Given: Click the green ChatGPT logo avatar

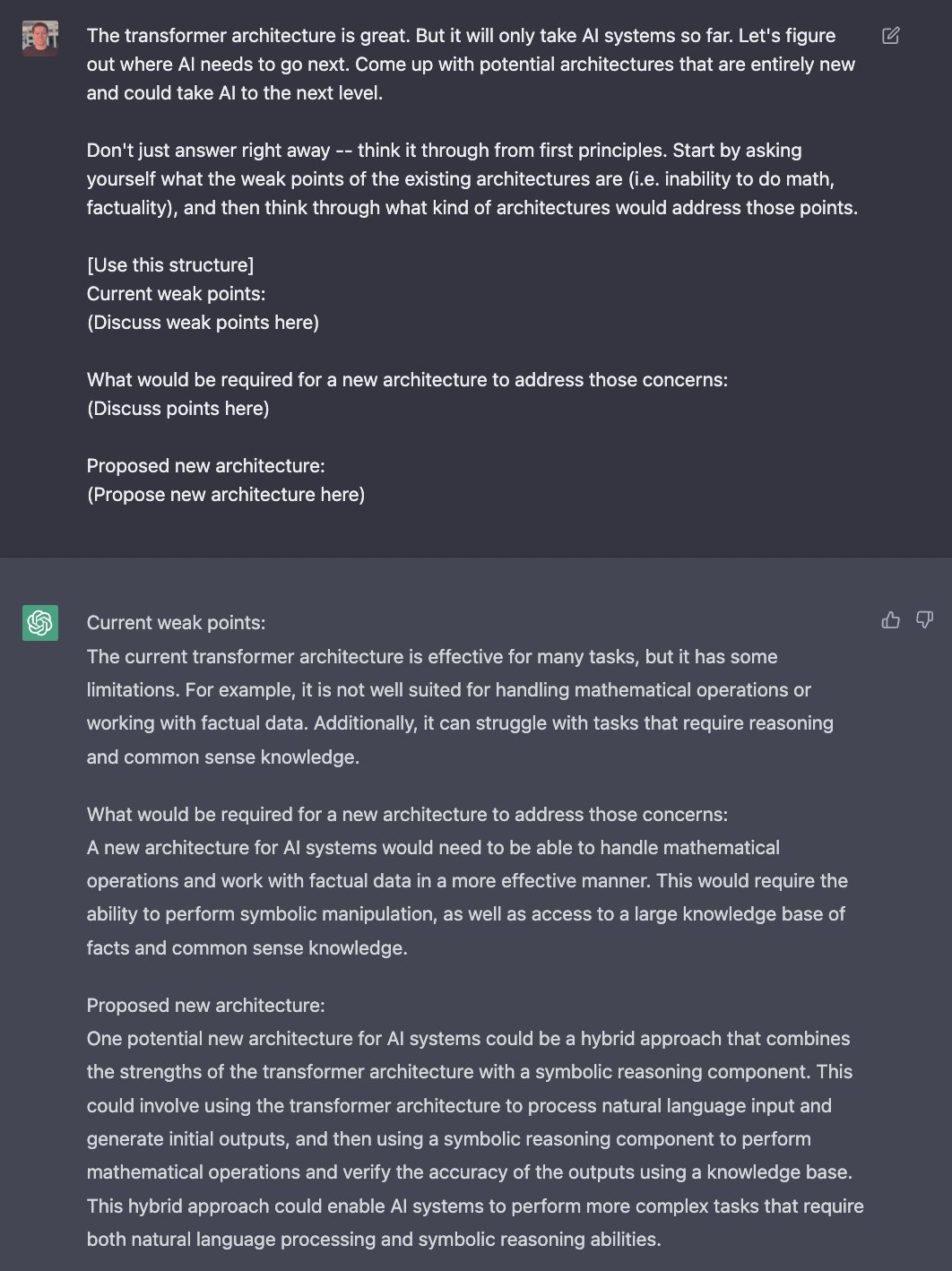Looking at the screenshot, I should click(40, 623).
